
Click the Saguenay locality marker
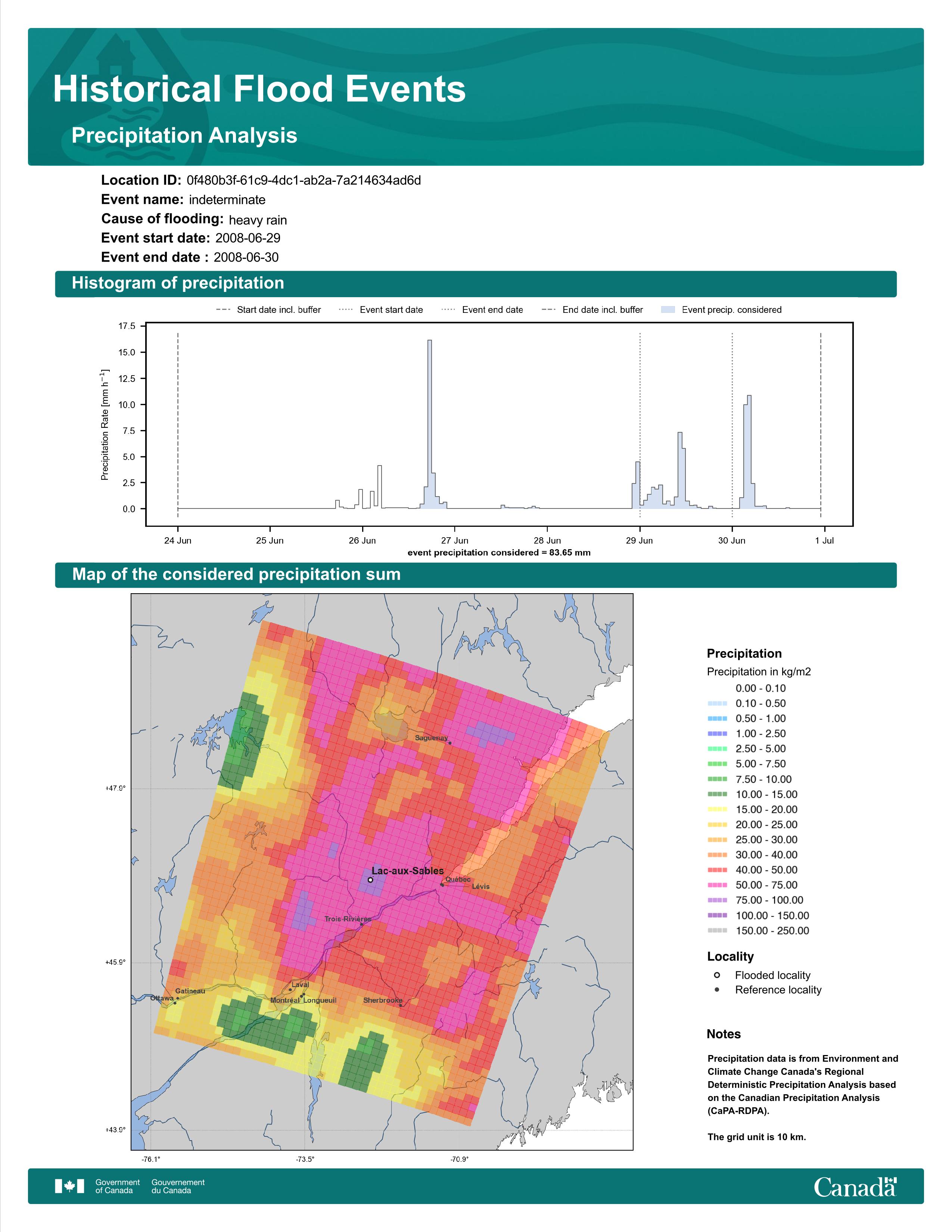[x=450, y=743]
